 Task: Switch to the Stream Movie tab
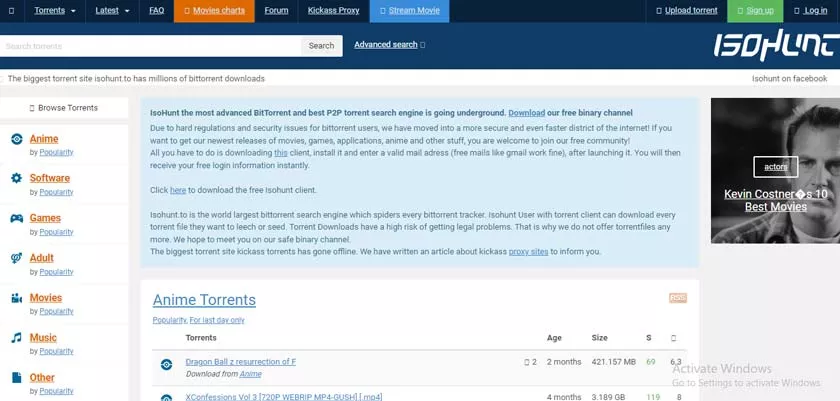pyautogui.click(x=409, y=11)
